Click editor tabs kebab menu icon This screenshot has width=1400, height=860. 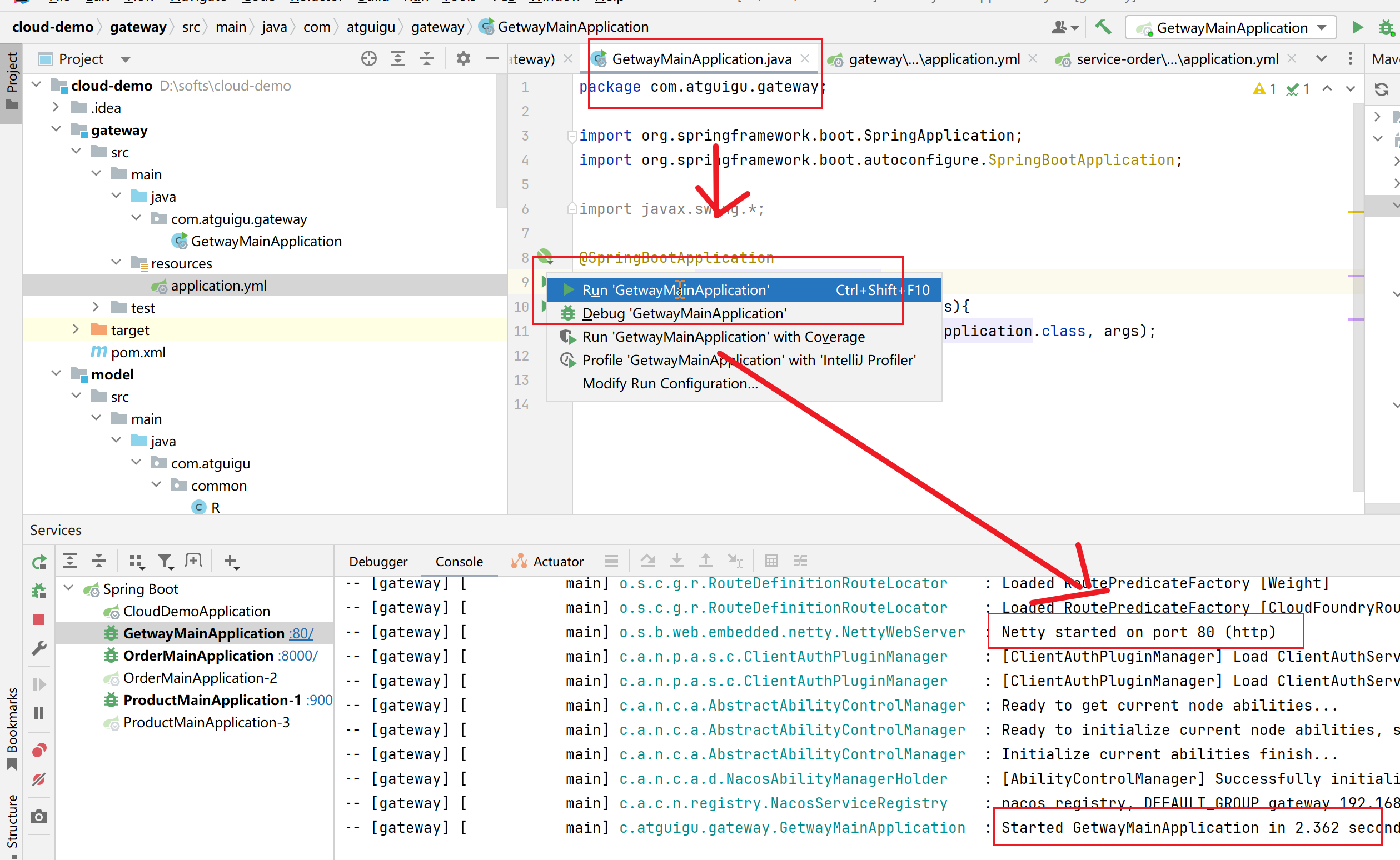(x=1350, y=58)
